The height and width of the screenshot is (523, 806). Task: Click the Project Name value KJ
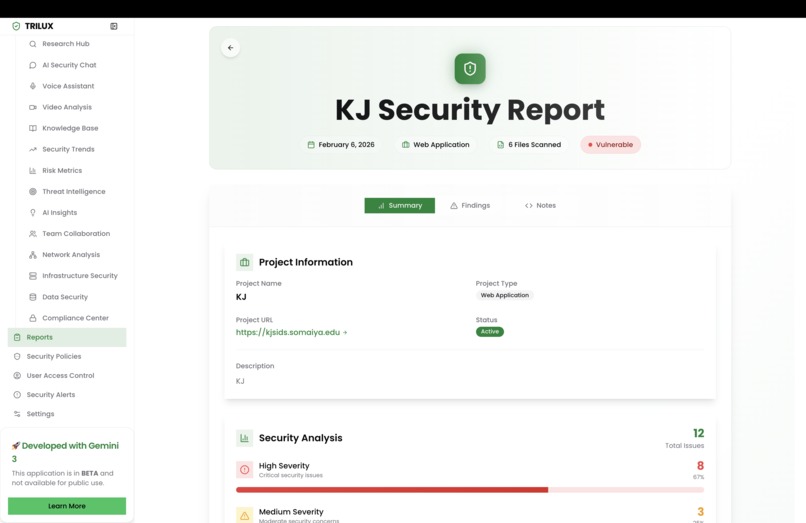coord(241,297)
